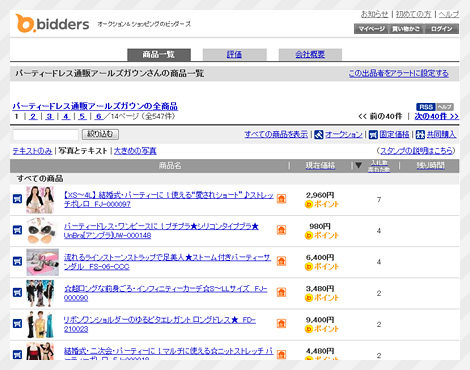Image resolution: width=470 pixels, height=370 pixels.
Task: Click the sort-descending triangle in table header
Action: (358, 165)
